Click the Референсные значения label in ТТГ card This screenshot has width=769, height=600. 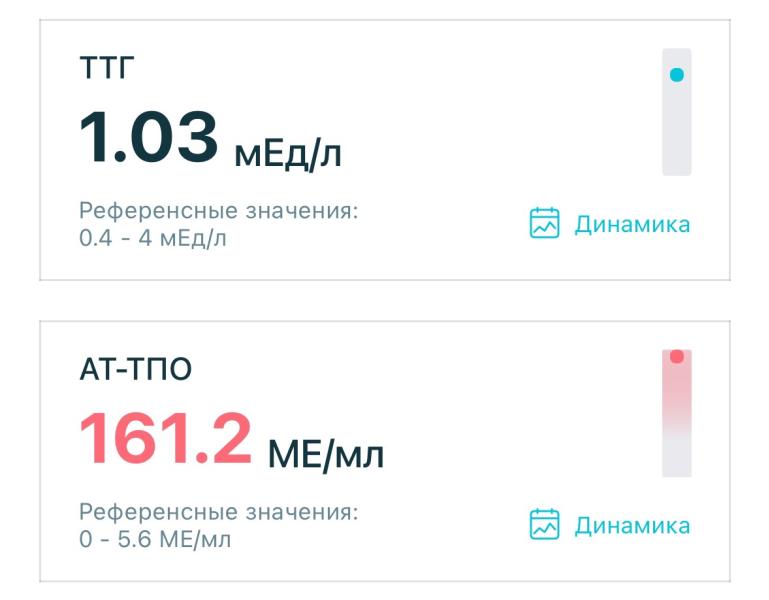coord(219,211)
